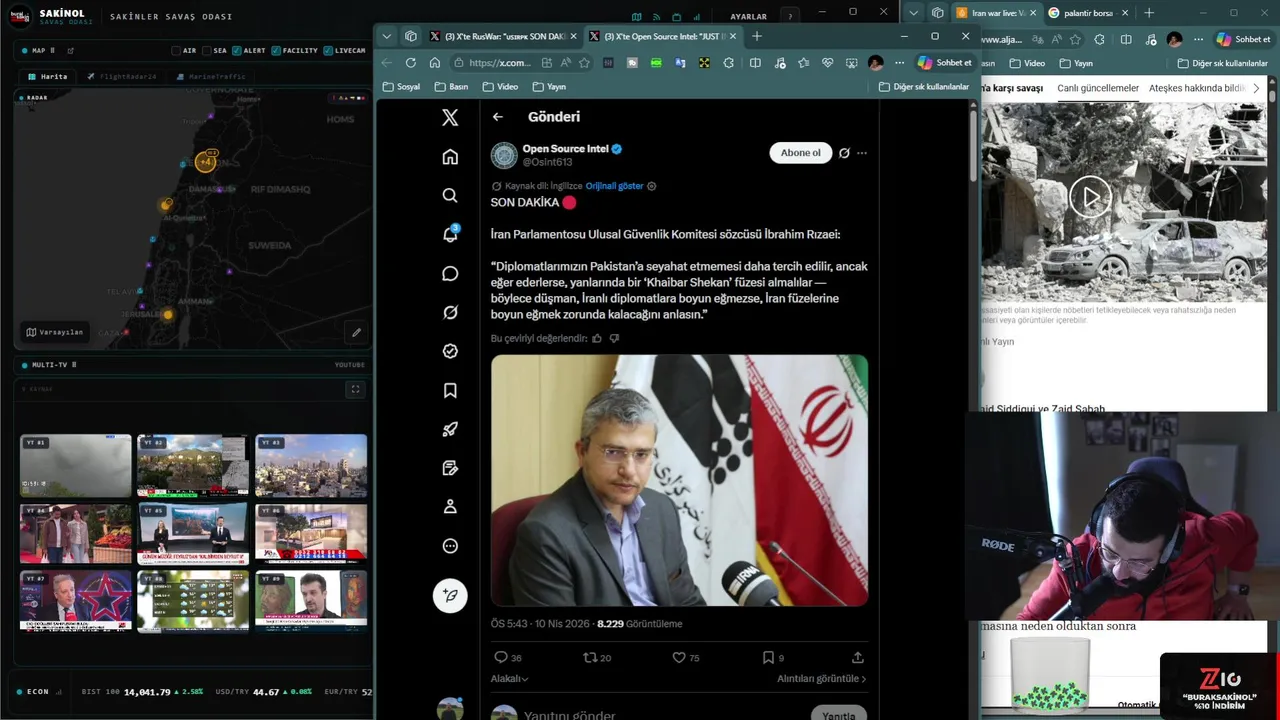Open Articles notepad icon in X sidebar

tap(450, 468)
